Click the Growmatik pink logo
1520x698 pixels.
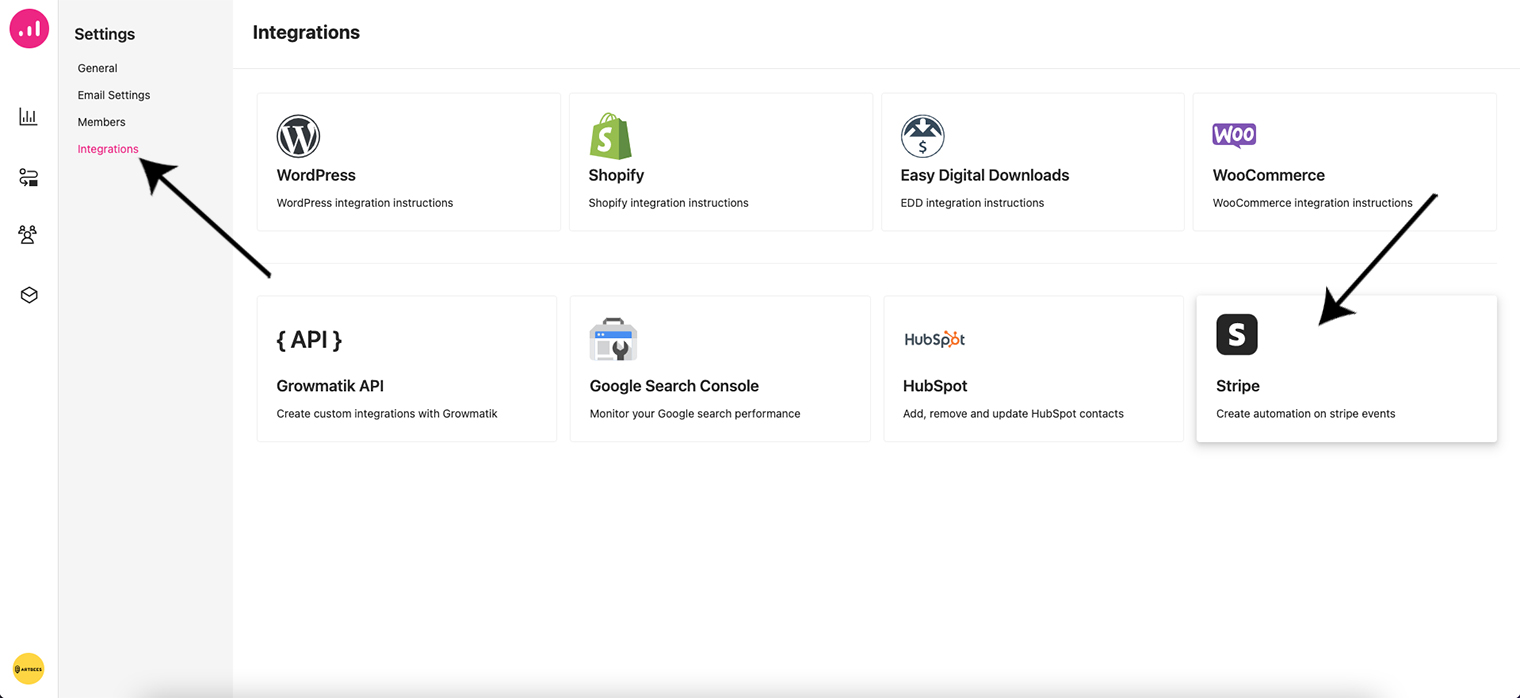[29, 29]
